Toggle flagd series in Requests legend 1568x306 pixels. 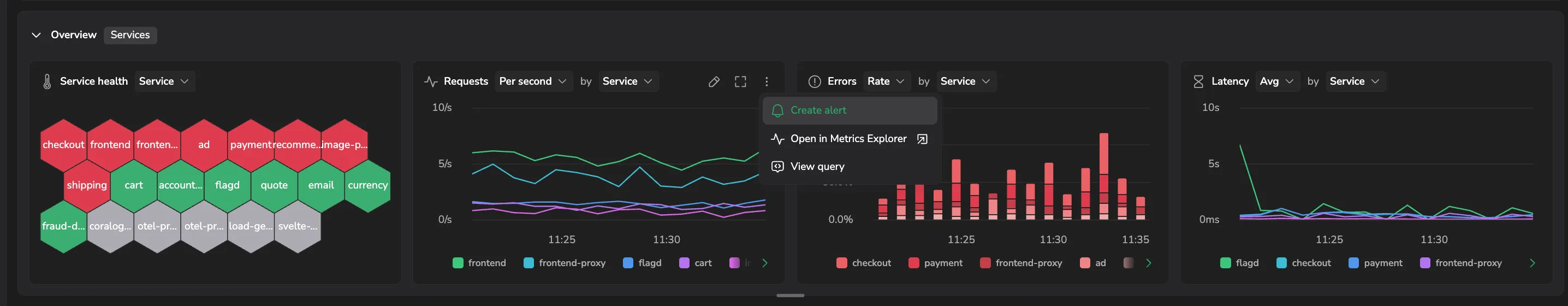pos(642,263)
